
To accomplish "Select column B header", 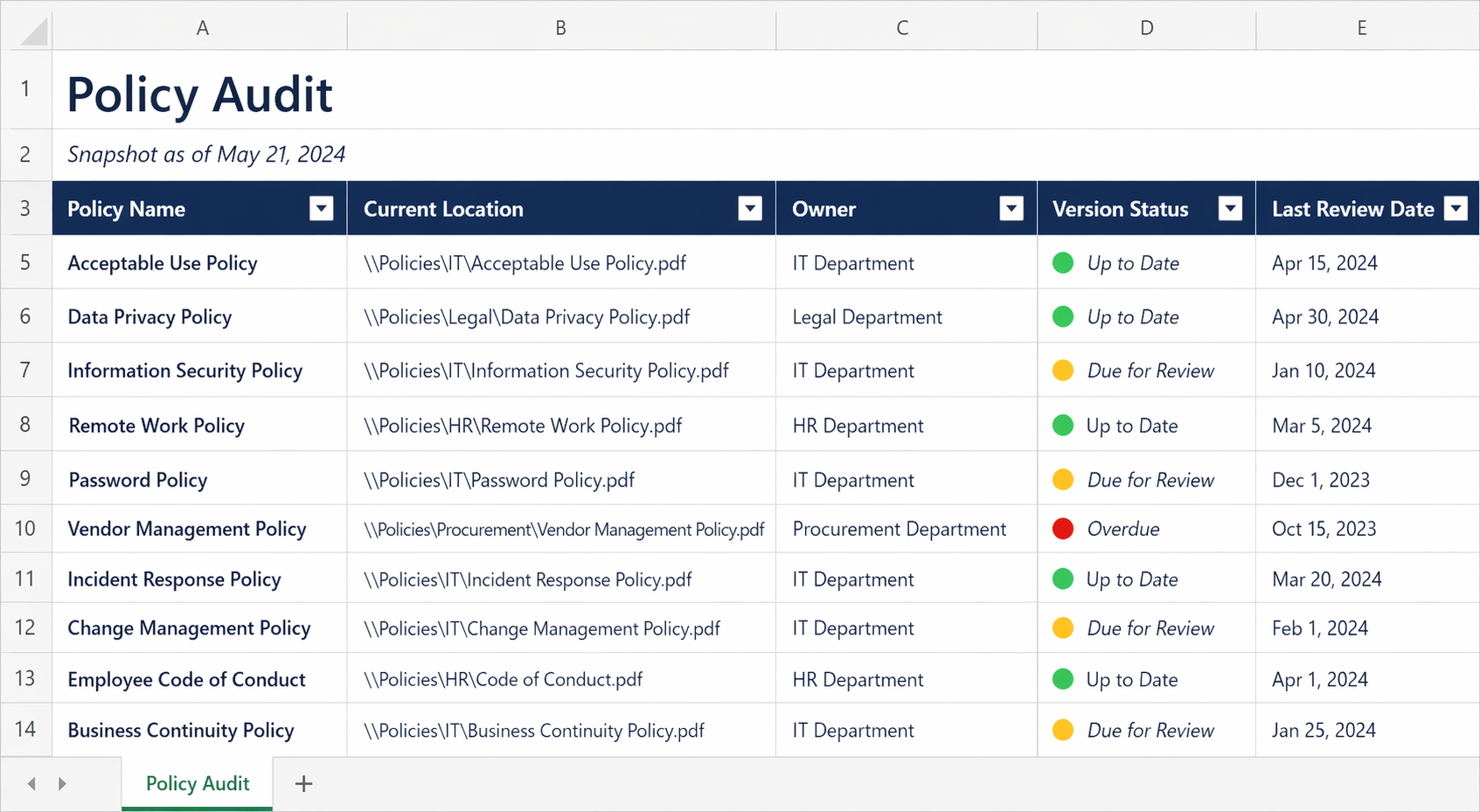I will tap(560, 28).
